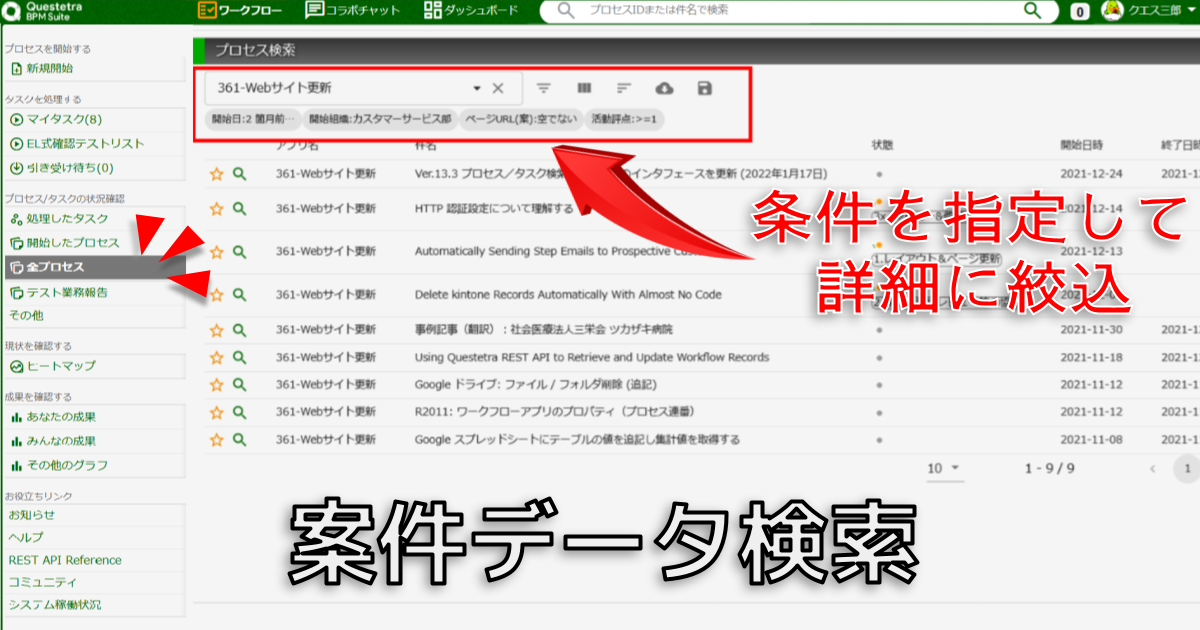
Task: Select page 1 in pagination
Action: (1187, 468)
